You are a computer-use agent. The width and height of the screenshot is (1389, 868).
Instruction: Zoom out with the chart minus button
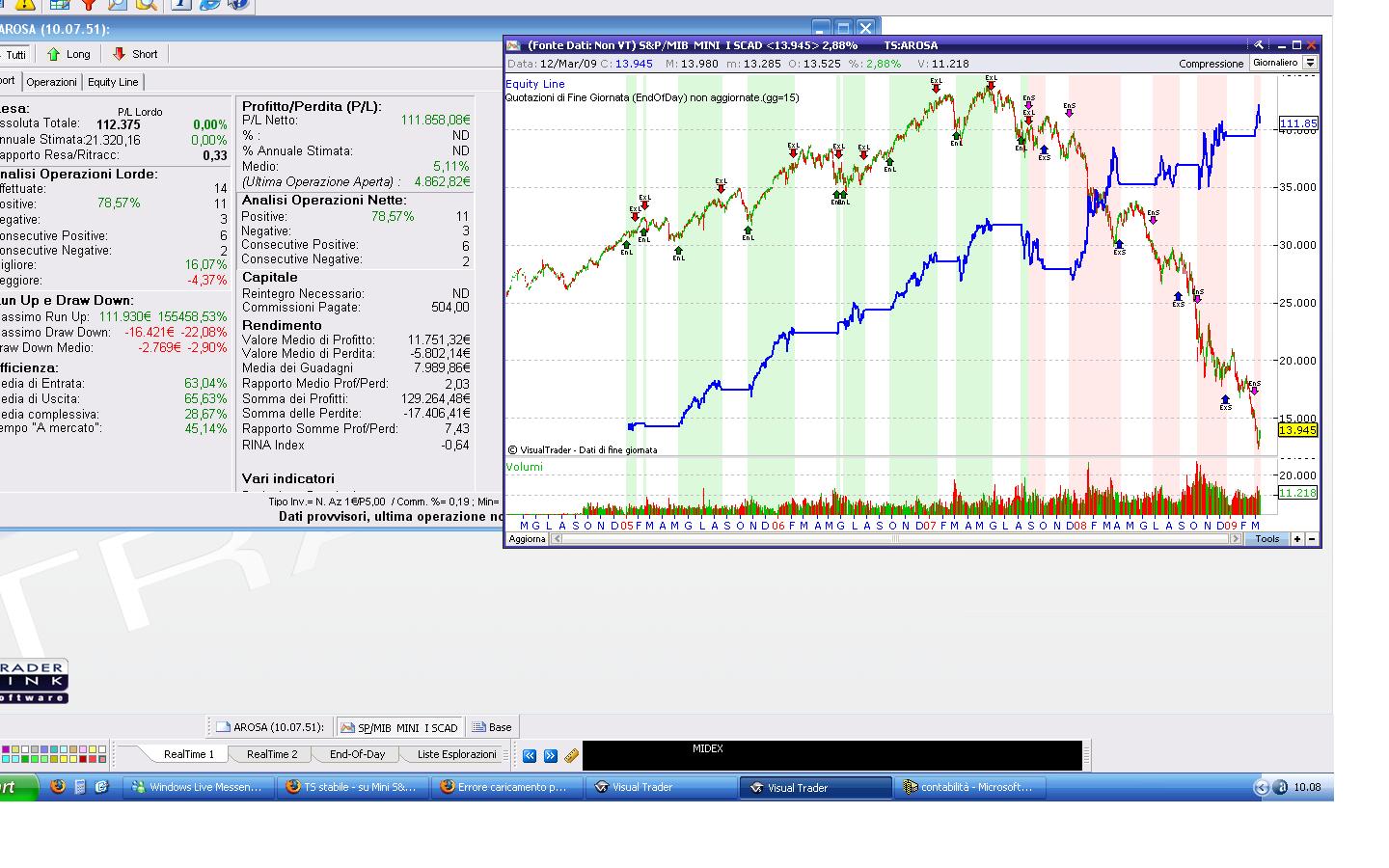[1311, 539]
